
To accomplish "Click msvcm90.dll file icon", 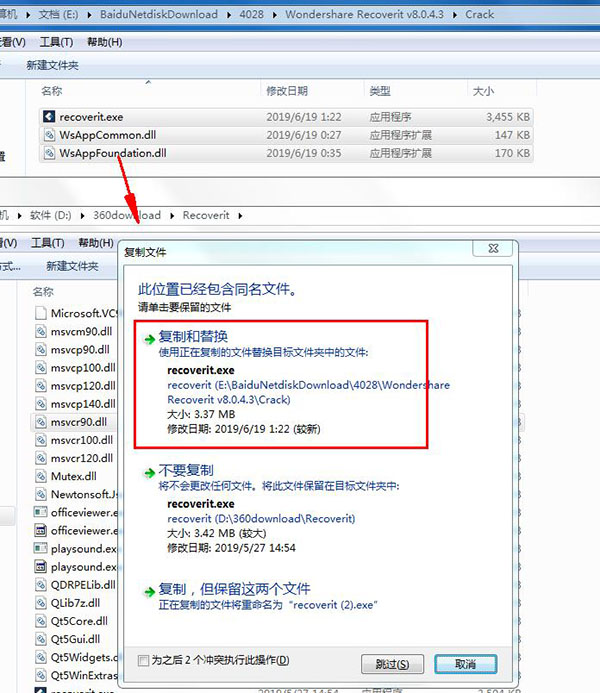I will coord(41,331).
